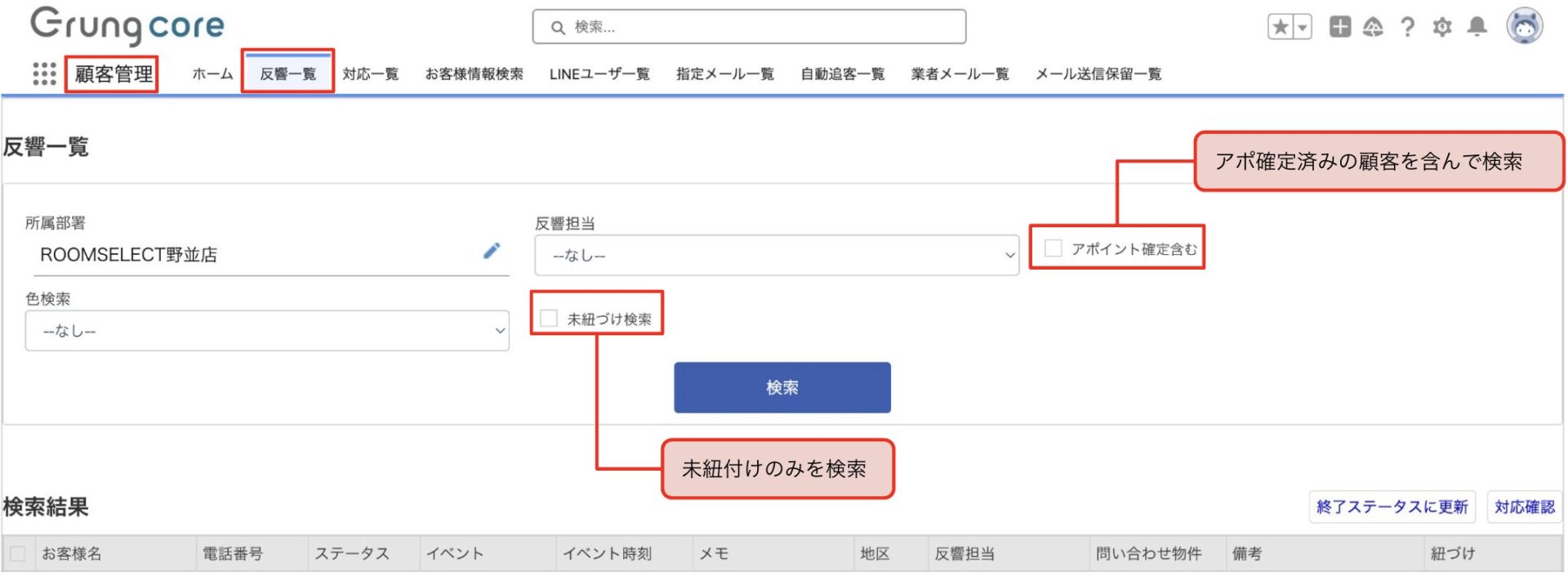Viewport: 1568px width, 577px height.
Task: Open the user profile avatar
Action: pos(1524,27)
